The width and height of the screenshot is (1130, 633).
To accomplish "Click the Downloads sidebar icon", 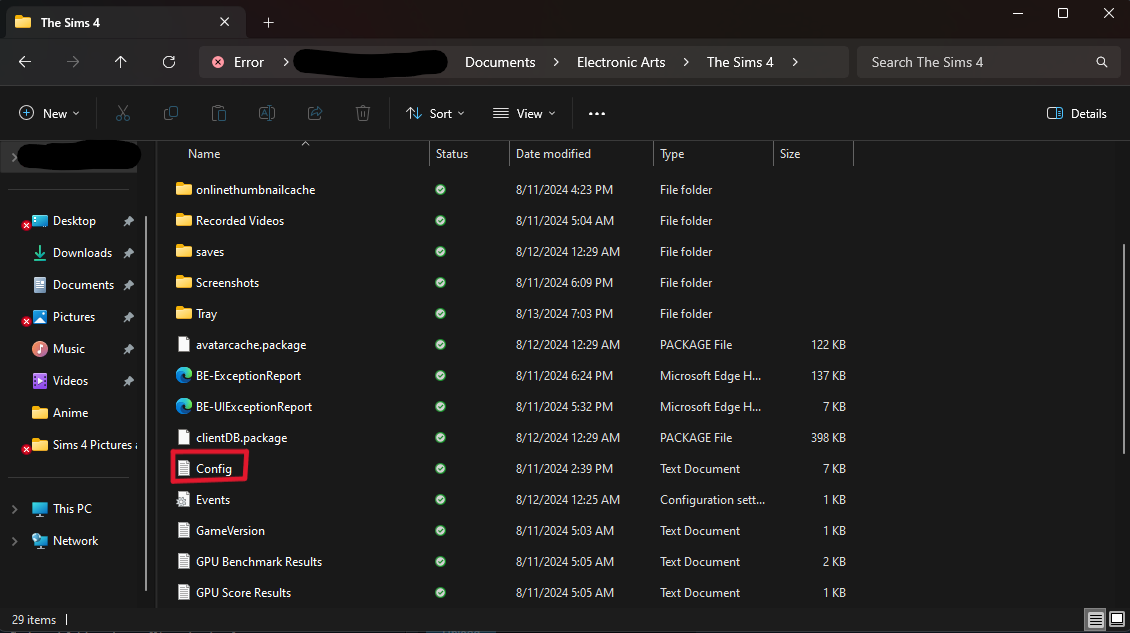I will (x=40, y=252).
